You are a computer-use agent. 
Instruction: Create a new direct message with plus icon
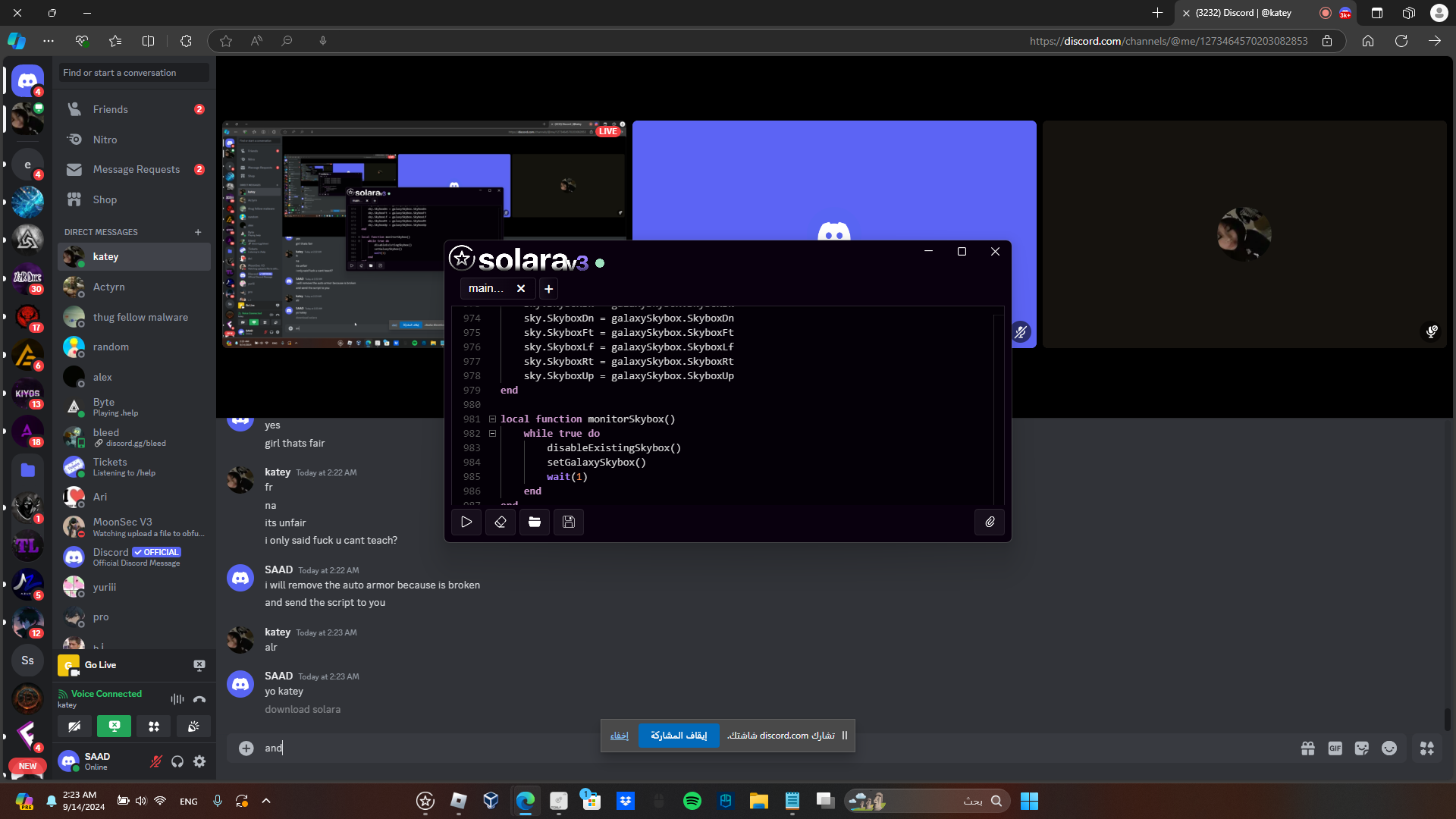point(198,232)
